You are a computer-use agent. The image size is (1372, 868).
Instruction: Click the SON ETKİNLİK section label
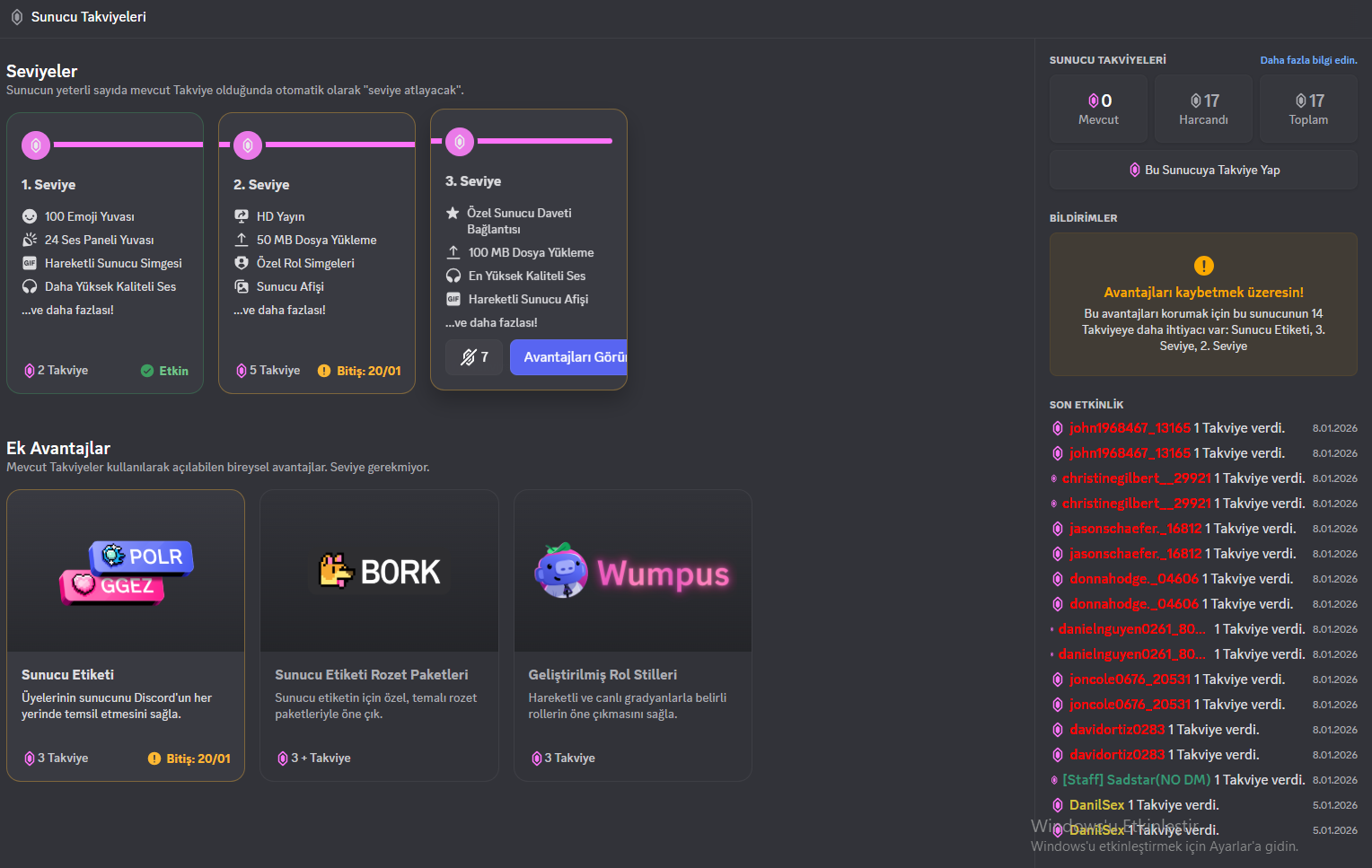pos(1086,405)
